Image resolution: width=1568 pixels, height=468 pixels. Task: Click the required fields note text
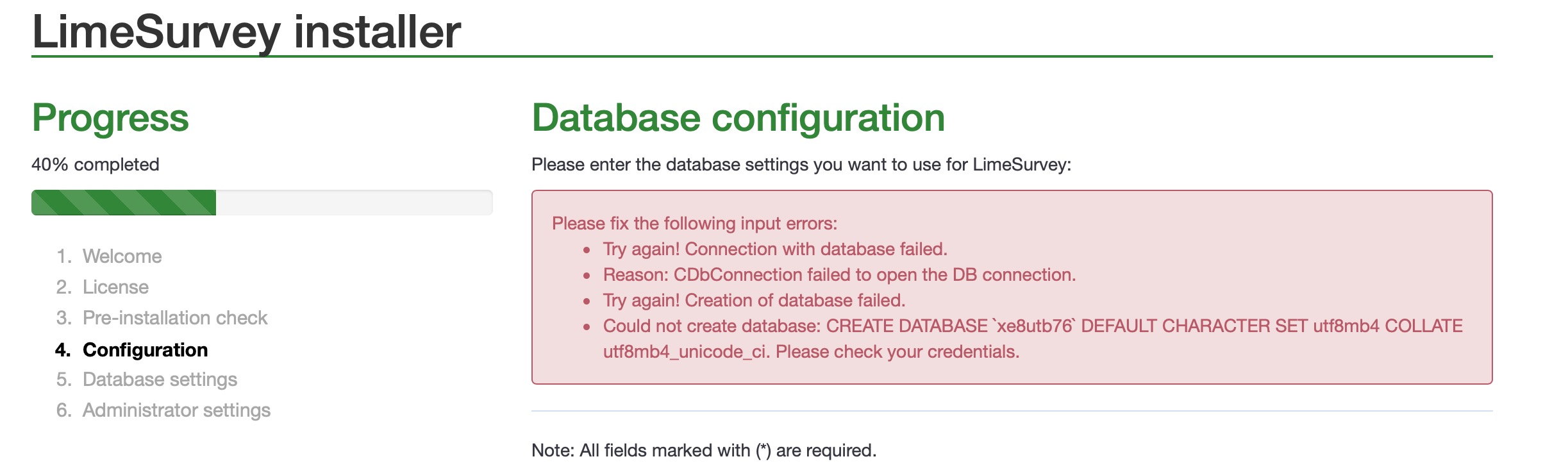[703, 451]
